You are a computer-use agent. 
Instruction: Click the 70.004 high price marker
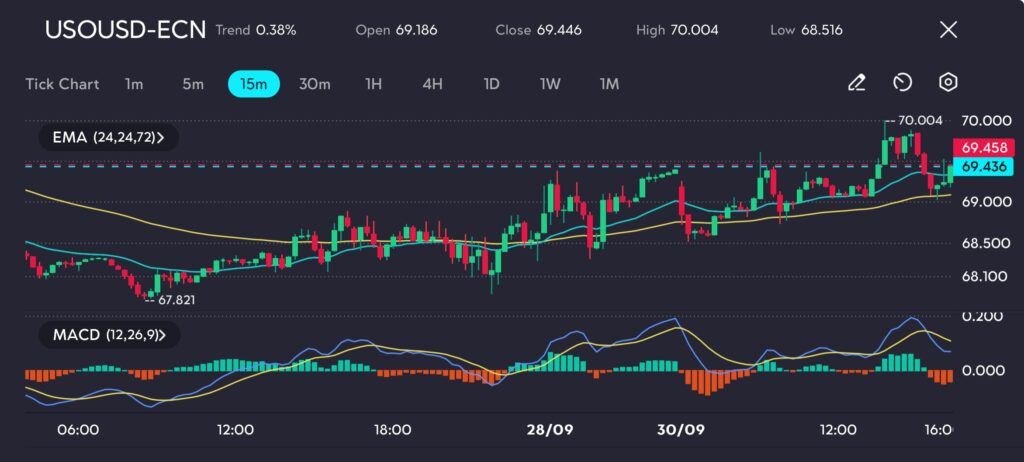coord(920,121)
